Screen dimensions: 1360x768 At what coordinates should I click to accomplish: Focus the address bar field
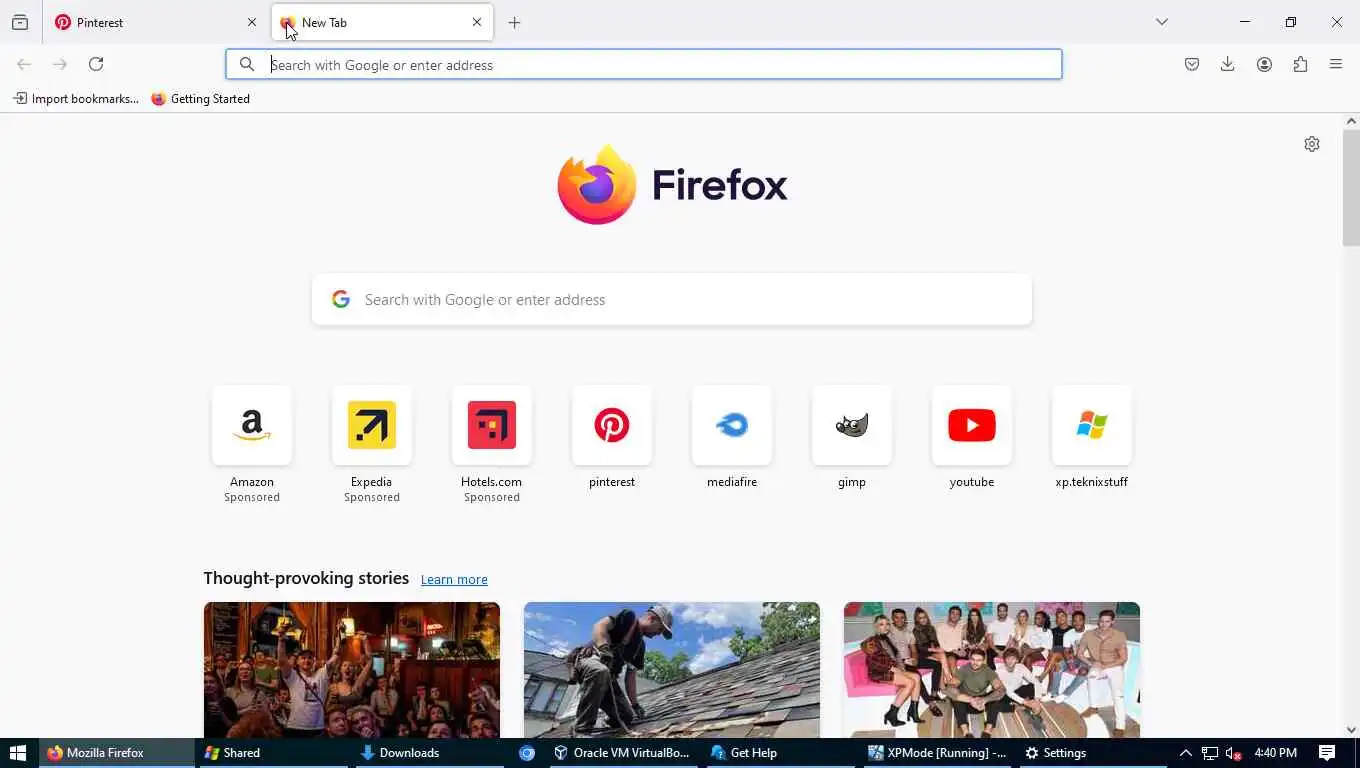click(643, 64)
